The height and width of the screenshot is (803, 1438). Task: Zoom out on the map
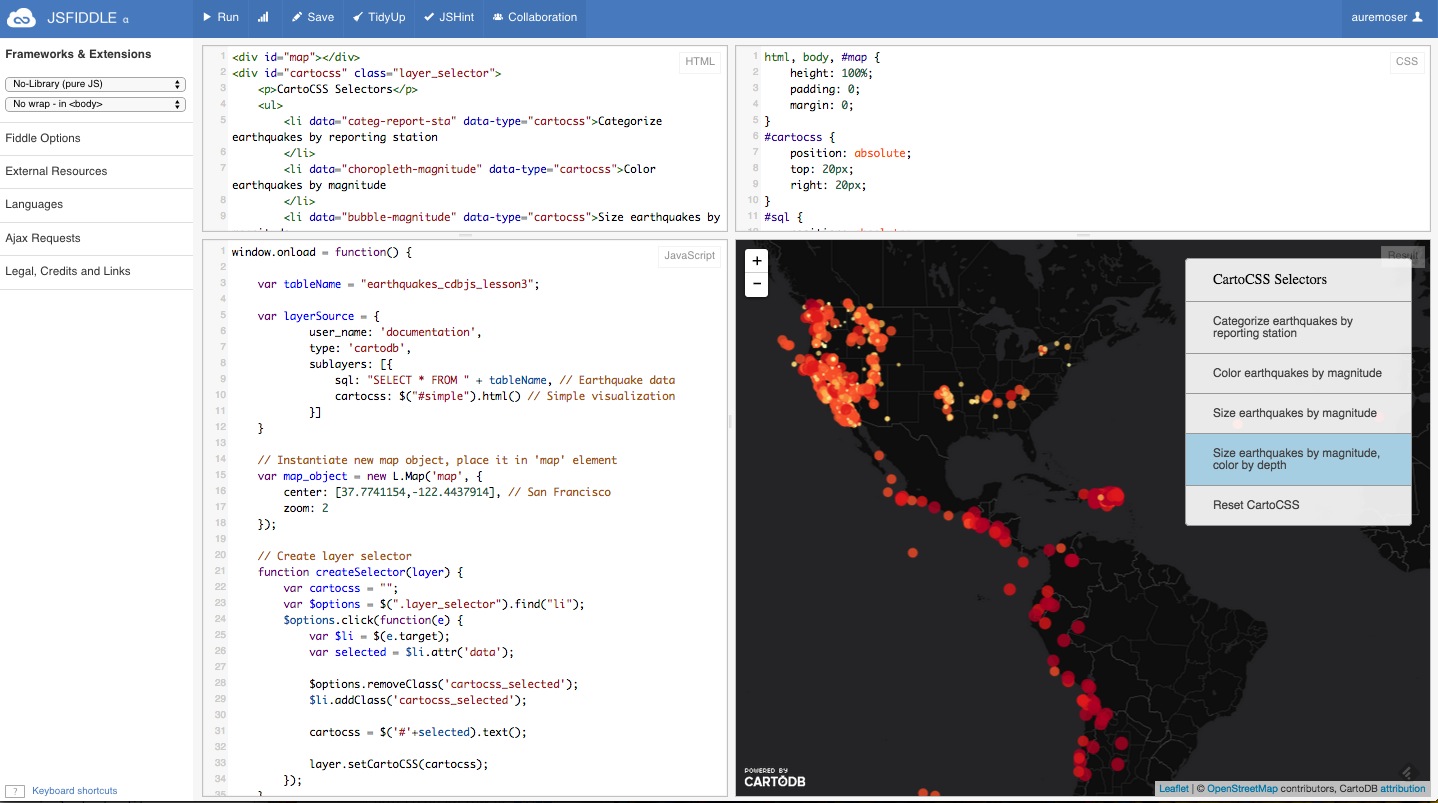[x=757, y=284]
